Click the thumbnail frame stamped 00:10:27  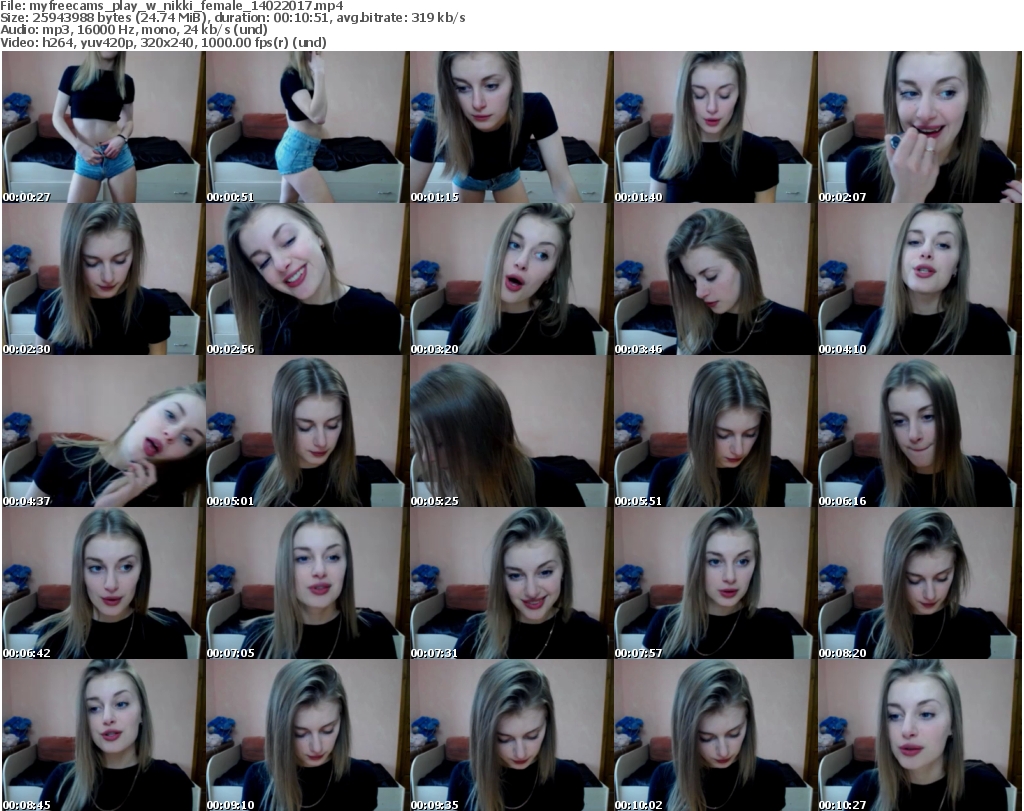pos(920,735)
